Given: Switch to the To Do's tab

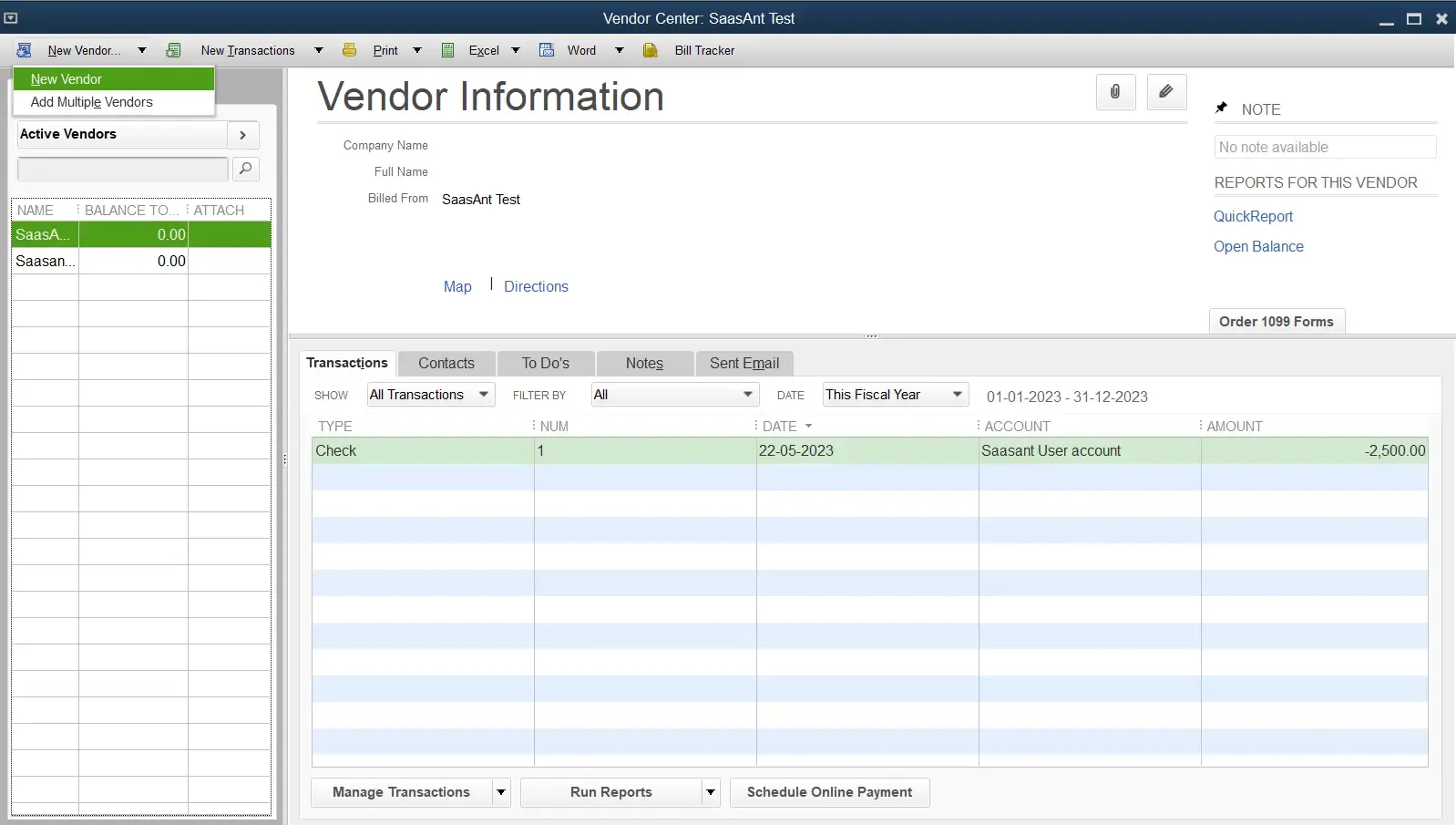Looking at the screenshot, I should [546, 363].
